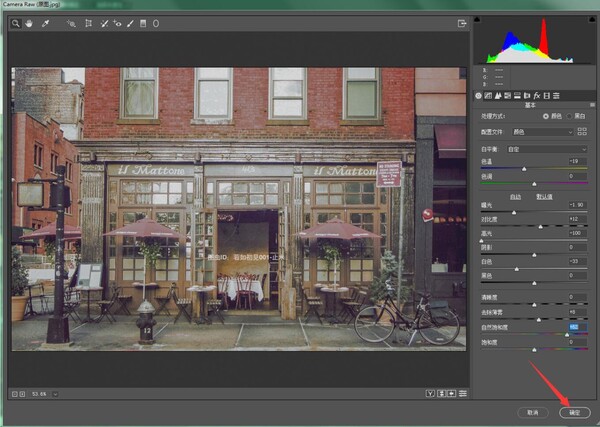Select the Graduated Filter tool

pyautogui.click(x=143, y=24)
